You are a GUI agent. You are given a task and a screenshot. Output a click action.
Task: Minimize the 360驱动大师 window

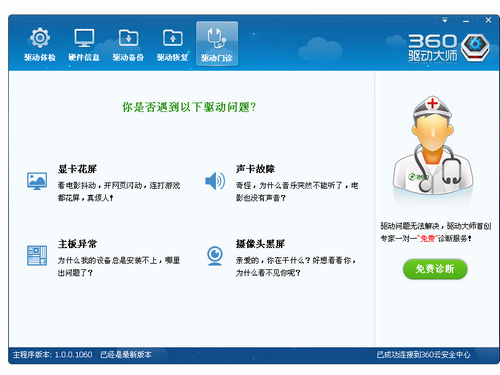(x=466, y=21)
